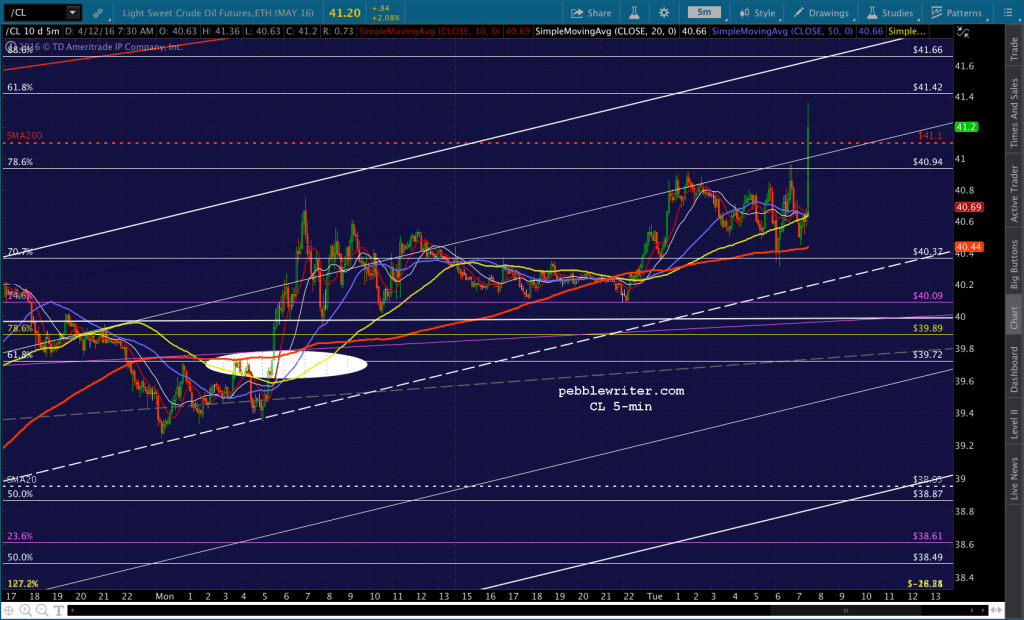
Task: Open the Patterns dropdown menu
Action: (x=956, y=12)
